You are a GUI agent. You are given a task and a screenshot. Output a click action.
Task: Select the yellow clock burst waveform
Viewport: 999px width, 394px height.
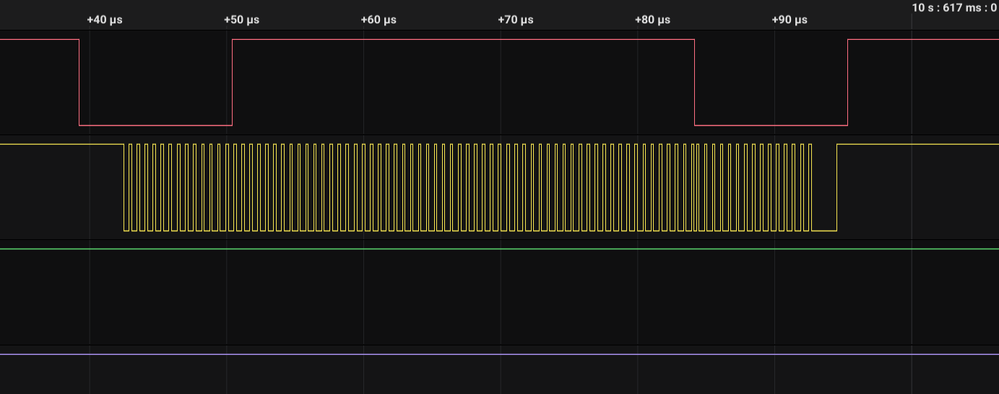click(467, 187)
